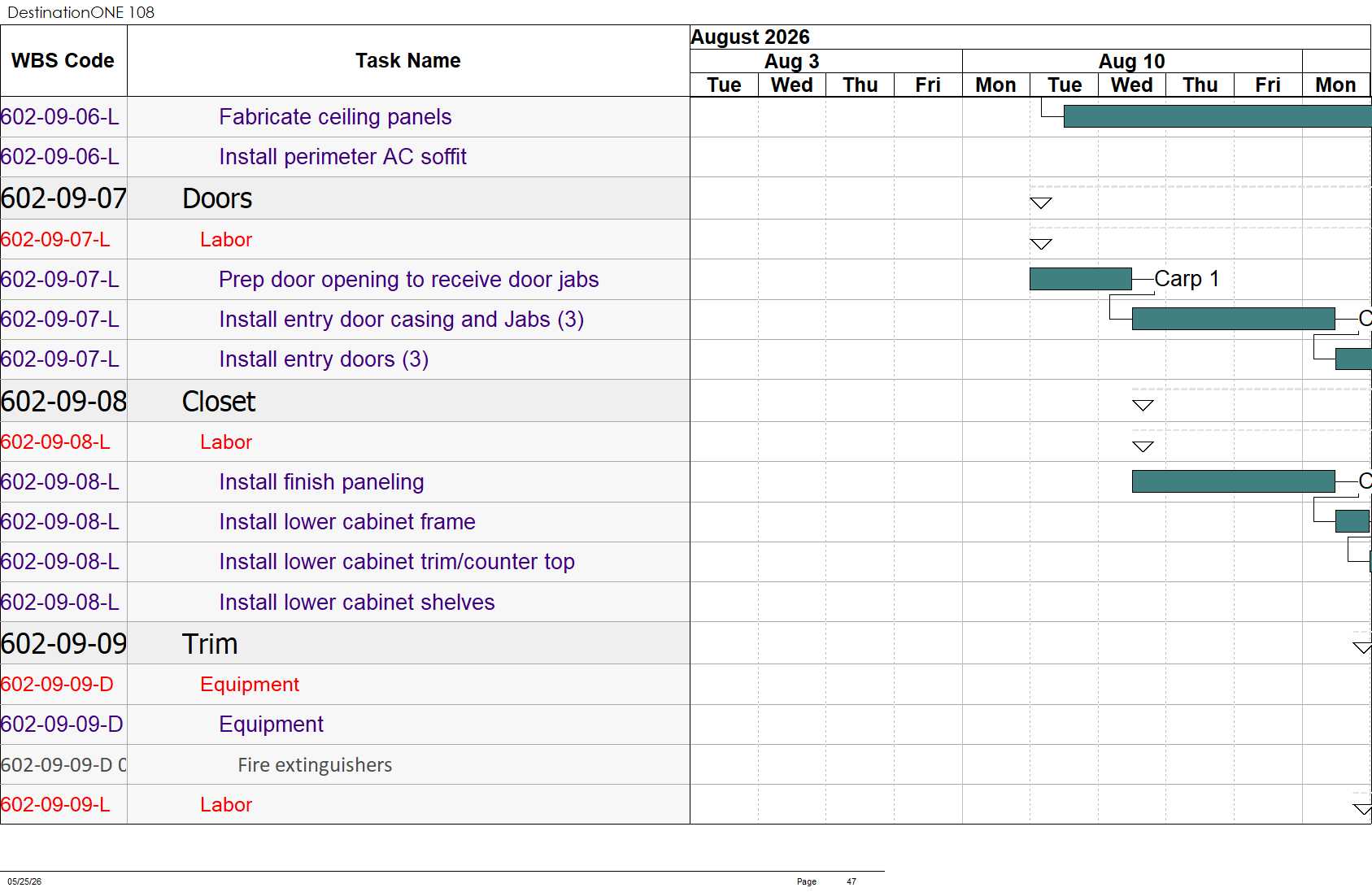Click the Closet Labor summary triangle marker
Screen dimensions: 1372x892
click(x=1143, y=446)
